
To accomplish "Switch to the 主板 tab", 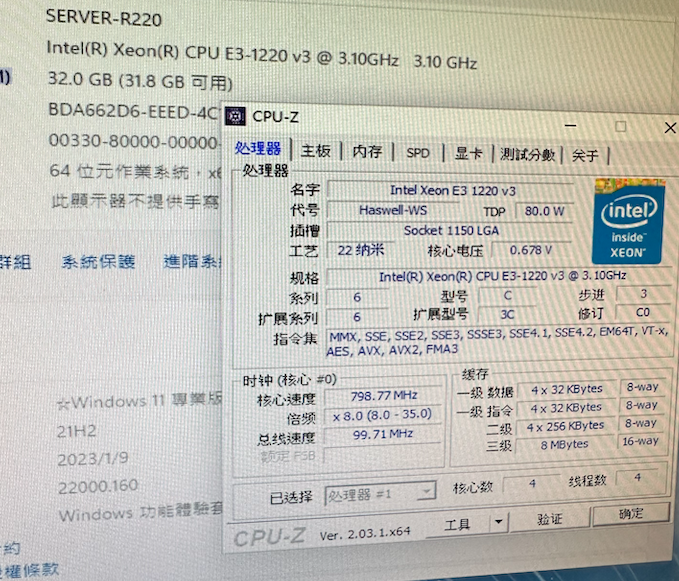I will (x=316, y=151).
